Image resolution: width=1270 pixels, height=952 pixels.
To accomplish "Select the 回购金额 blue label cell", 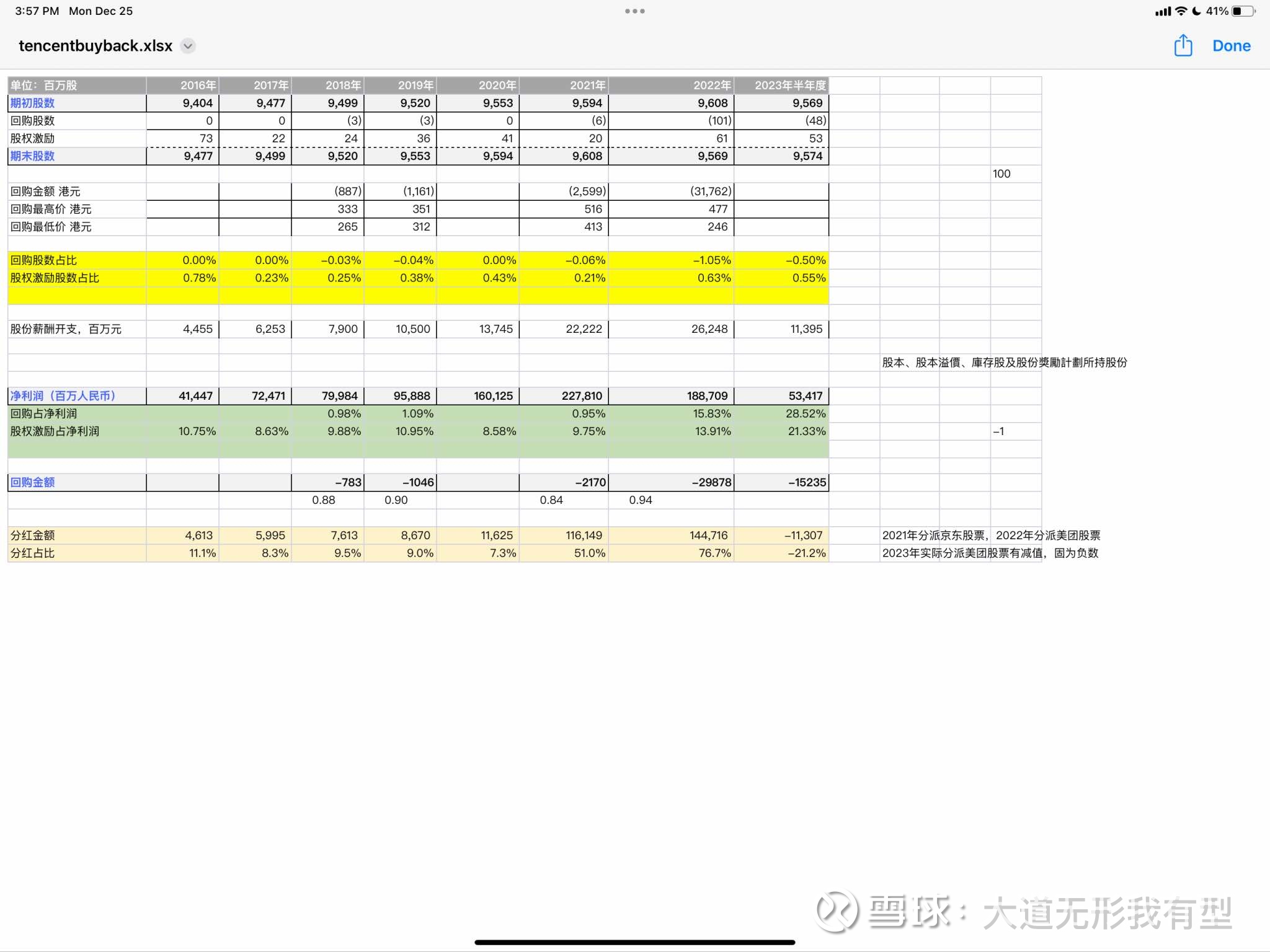I will point(77,482).
